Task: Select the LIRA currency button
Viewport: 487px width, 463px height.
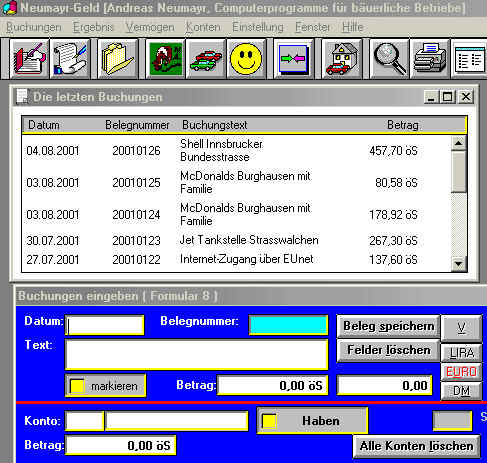Action: click(461, 353)
